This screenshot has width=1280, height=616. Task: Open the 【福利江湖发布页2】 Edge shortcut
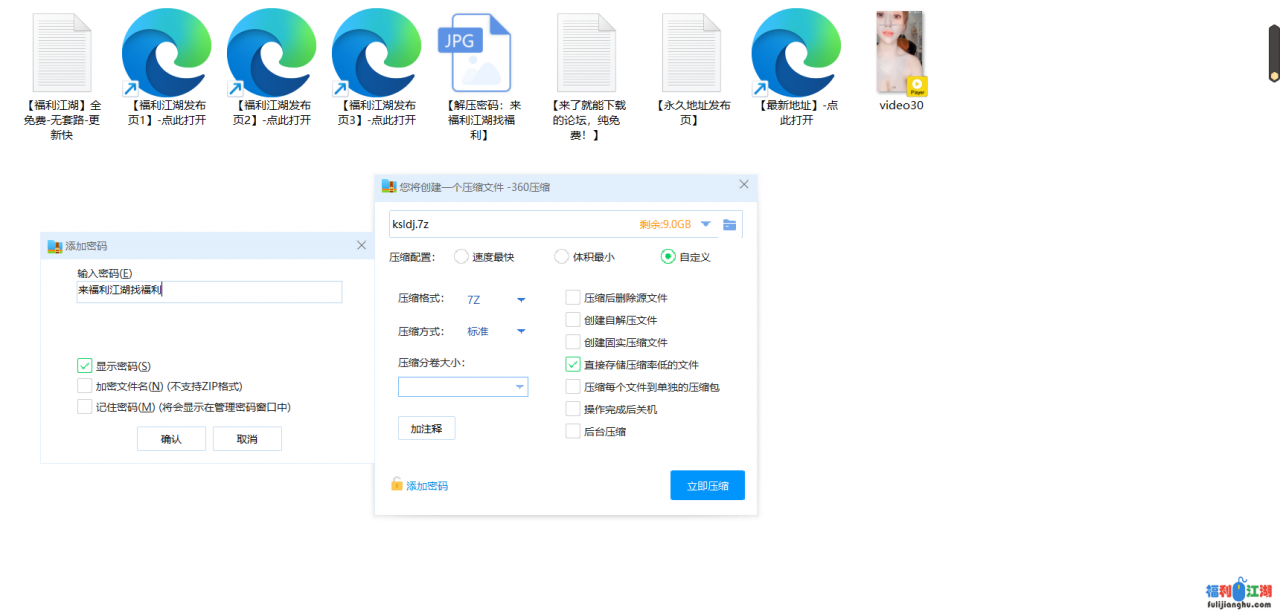tap(271, 52)
